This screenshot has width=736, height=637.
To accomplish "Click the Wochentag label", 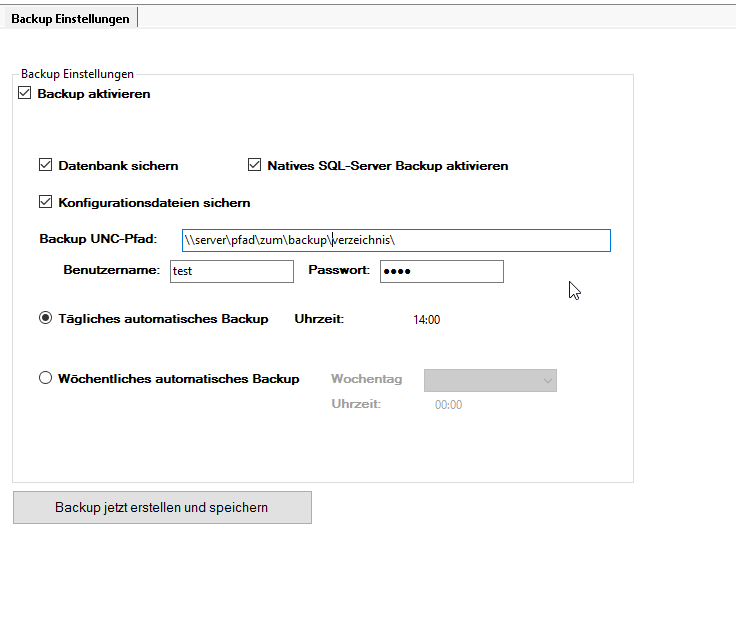I will coord(366,379).
